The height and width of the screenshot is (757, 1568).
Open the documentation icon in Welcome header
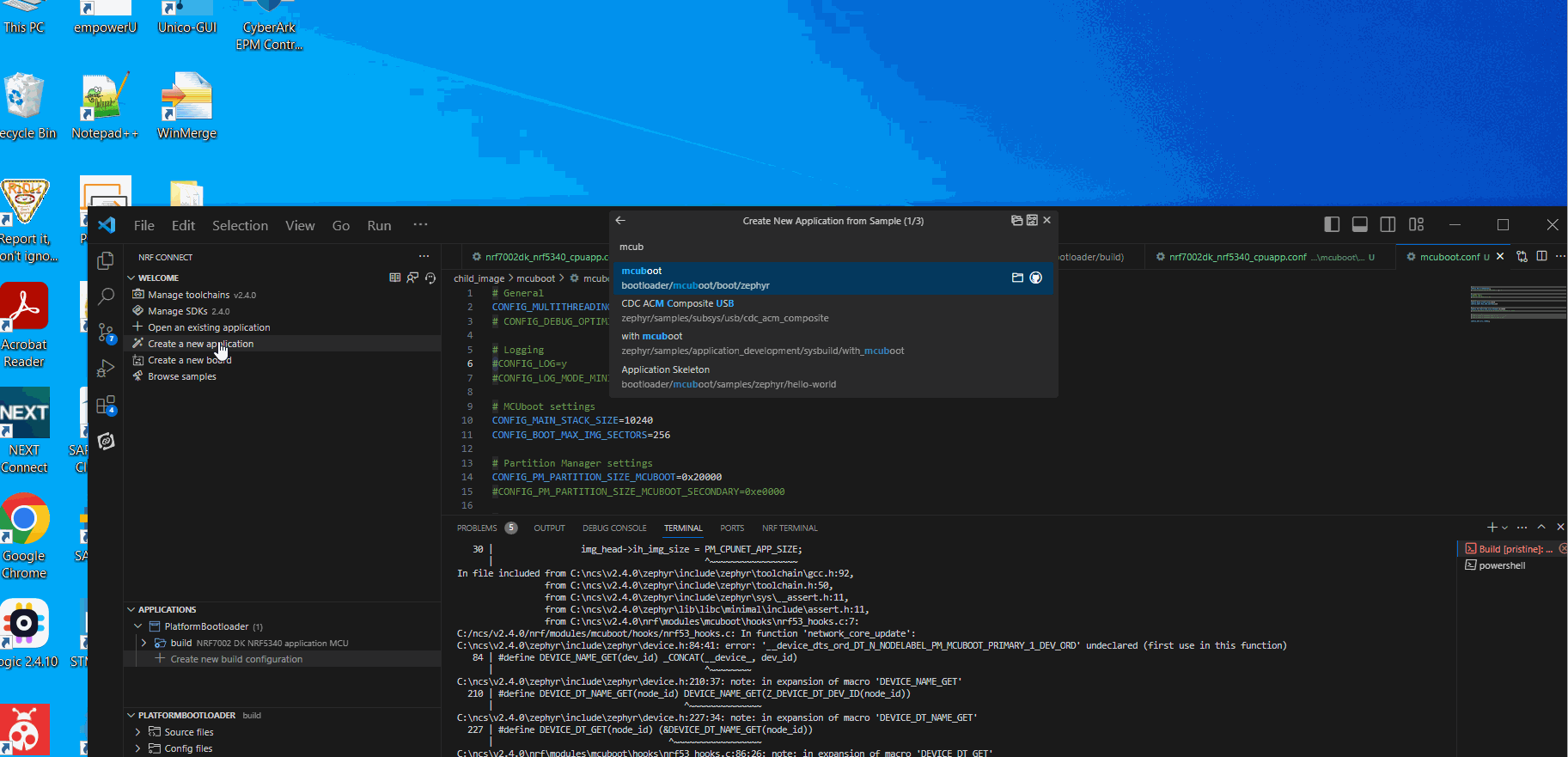coord(395,278)
